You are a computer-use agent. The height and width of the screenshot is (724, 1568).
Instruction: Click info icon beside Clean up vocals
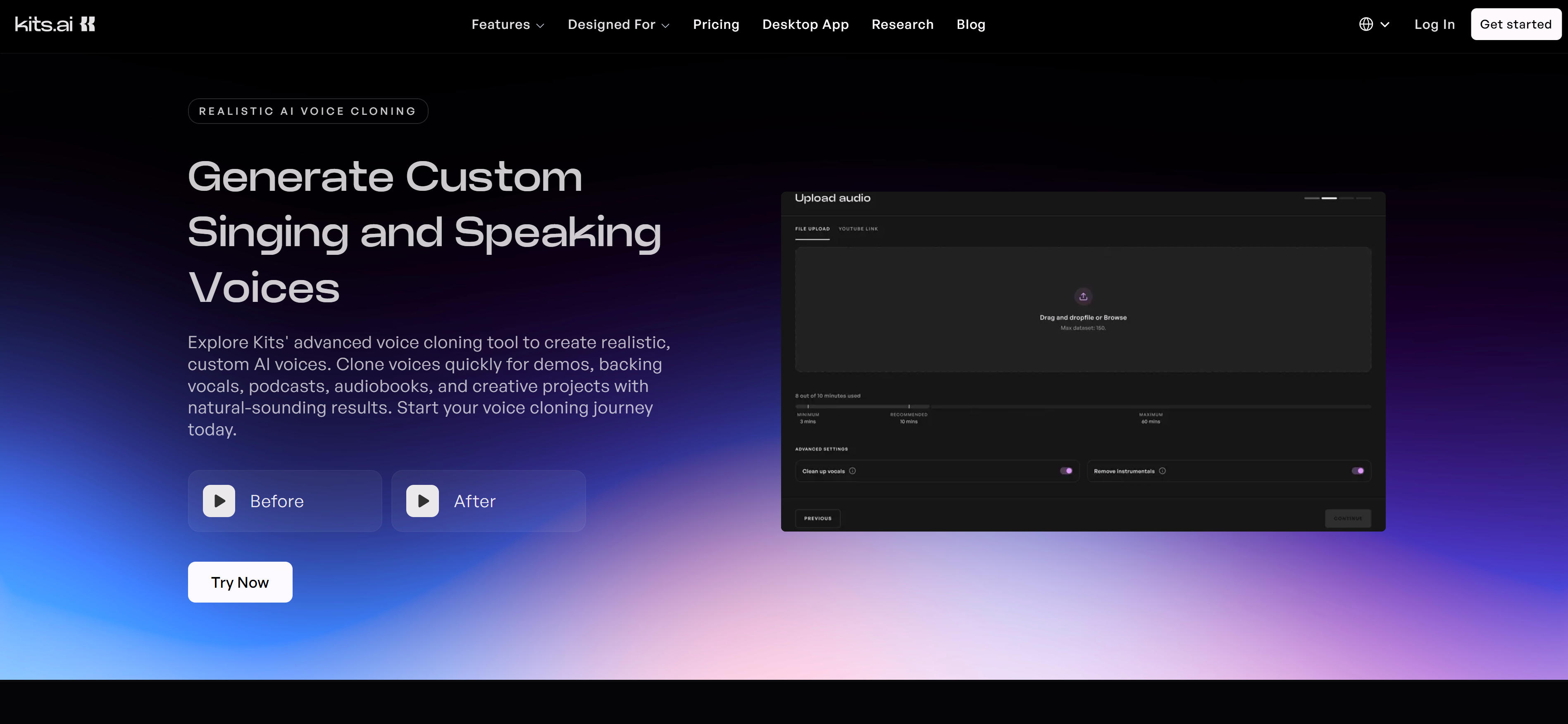[852, 471]
